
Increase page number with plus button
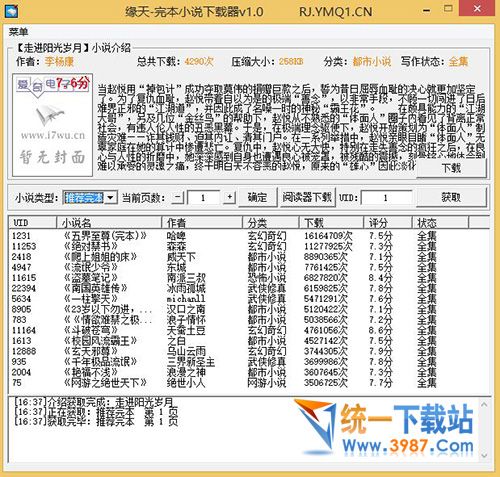229,197
